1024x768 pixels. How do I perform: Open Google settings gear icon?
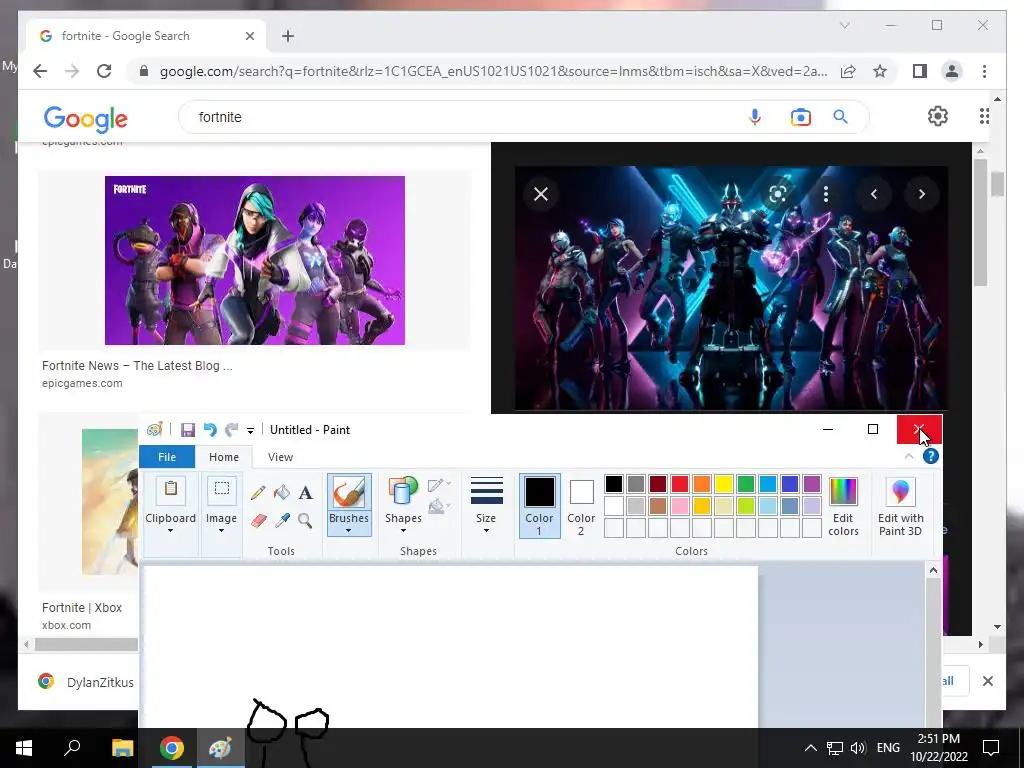[x=938, y=116]
